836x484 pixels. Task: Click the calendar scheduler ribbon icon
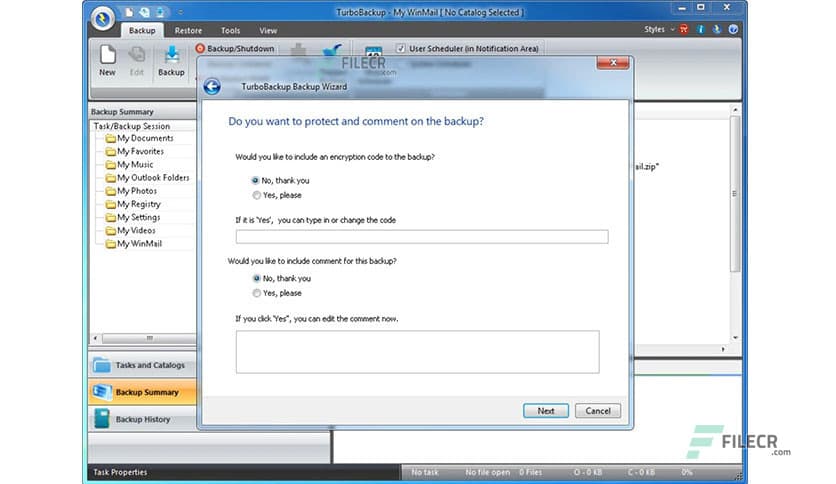click(x=373, y=52)
